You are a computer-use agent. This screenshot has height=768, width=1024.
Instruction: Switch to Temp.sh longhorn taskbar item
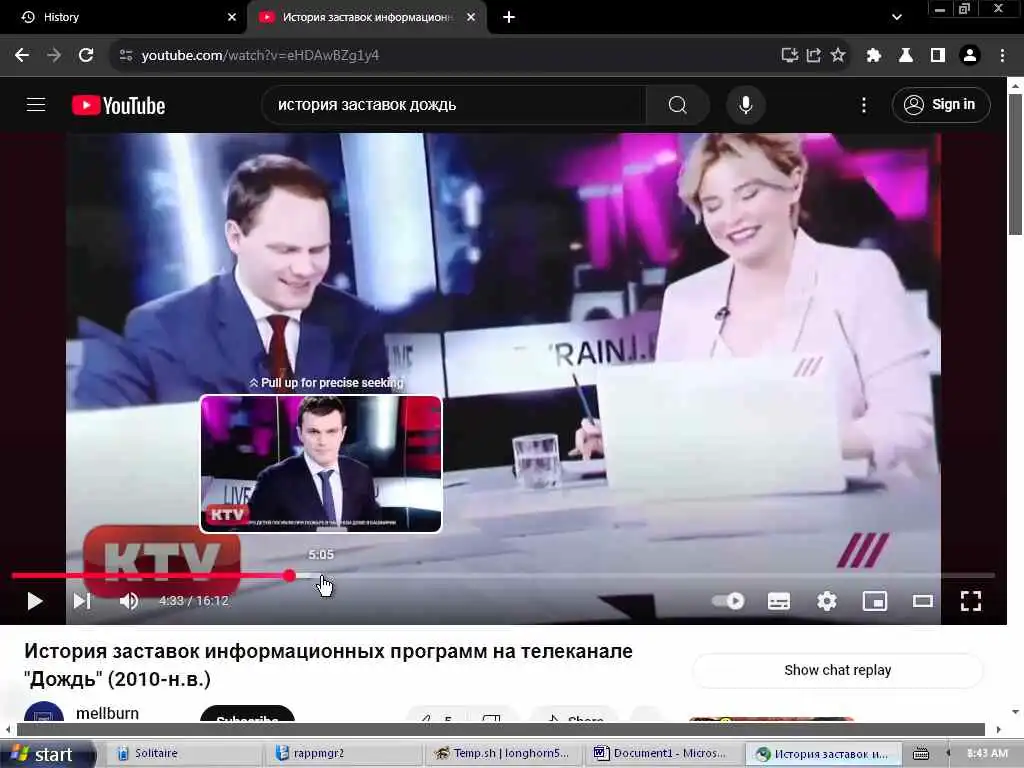[504, 754]
